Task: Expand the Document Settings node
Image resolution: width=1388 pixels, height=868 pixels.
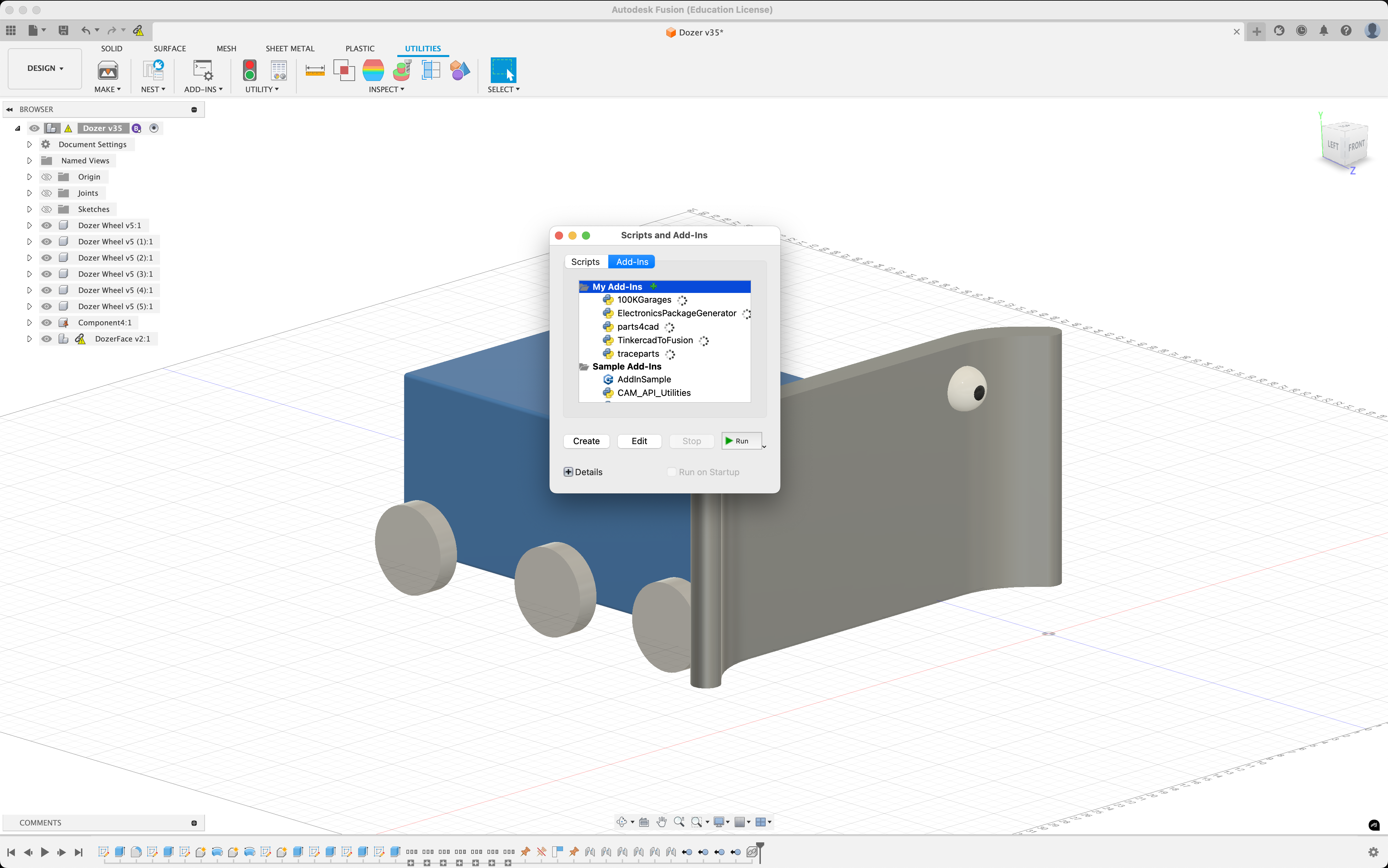Action: 29,145
